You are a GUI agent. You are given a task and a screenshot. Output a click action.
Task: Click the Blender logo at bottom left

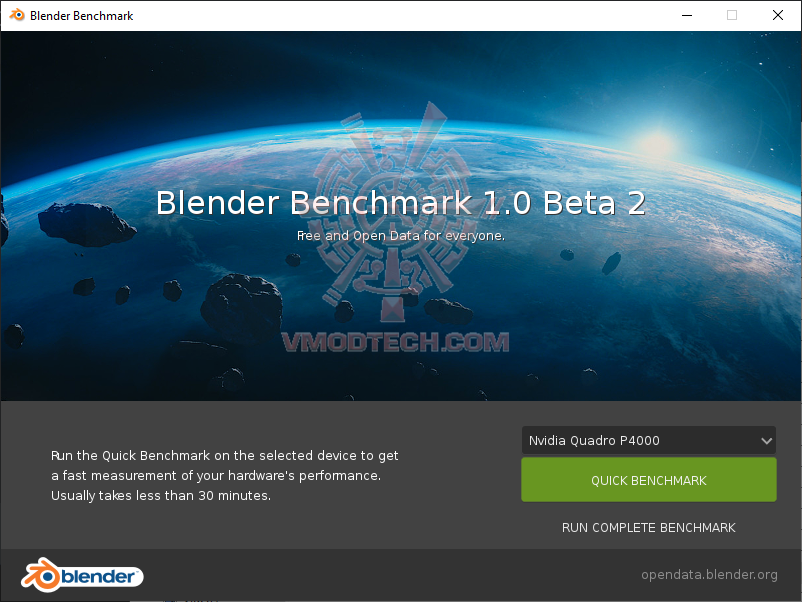point(82,575)
